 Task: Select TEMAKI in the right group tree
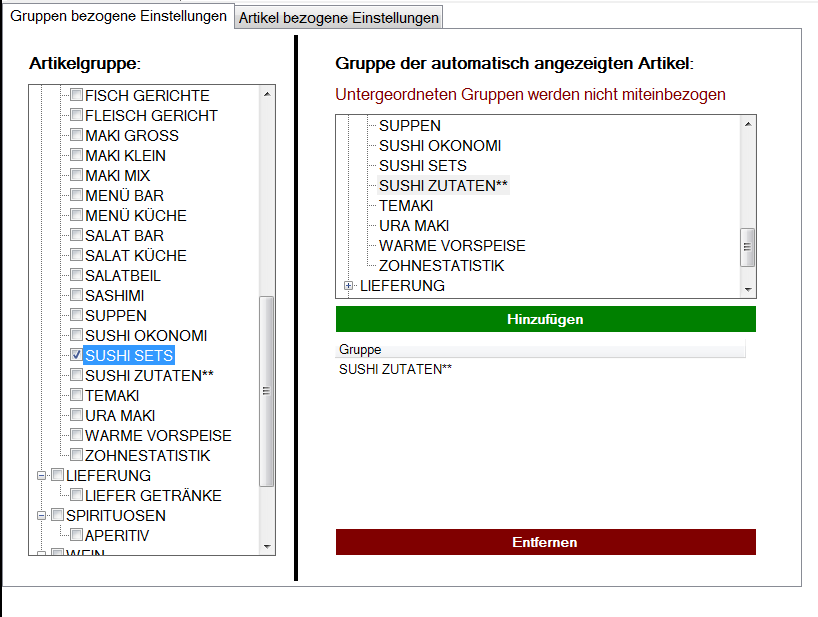405,206
